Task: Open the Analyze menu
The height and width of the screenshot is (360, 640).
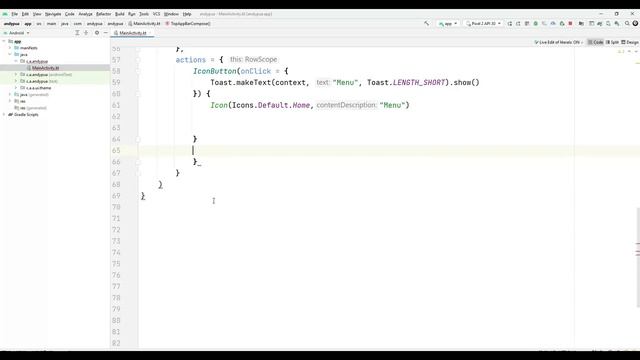Action: [x=85, y=14]
